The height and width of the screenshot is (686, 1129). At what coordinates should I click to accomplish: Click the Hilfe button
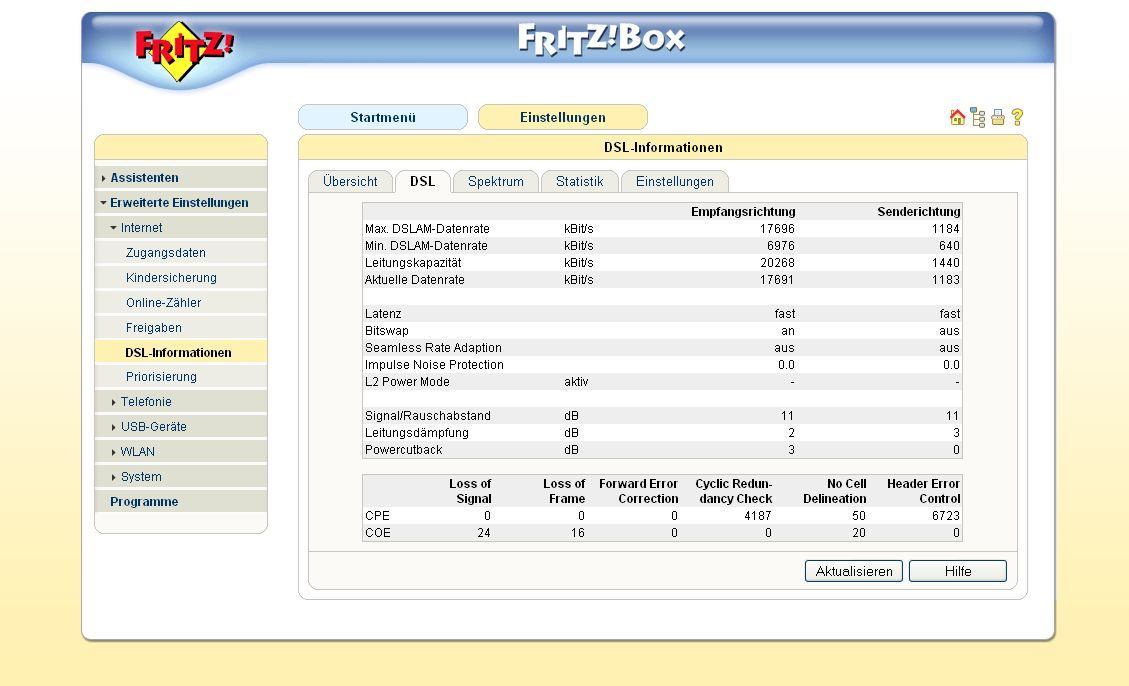click(x=958, y=571)
